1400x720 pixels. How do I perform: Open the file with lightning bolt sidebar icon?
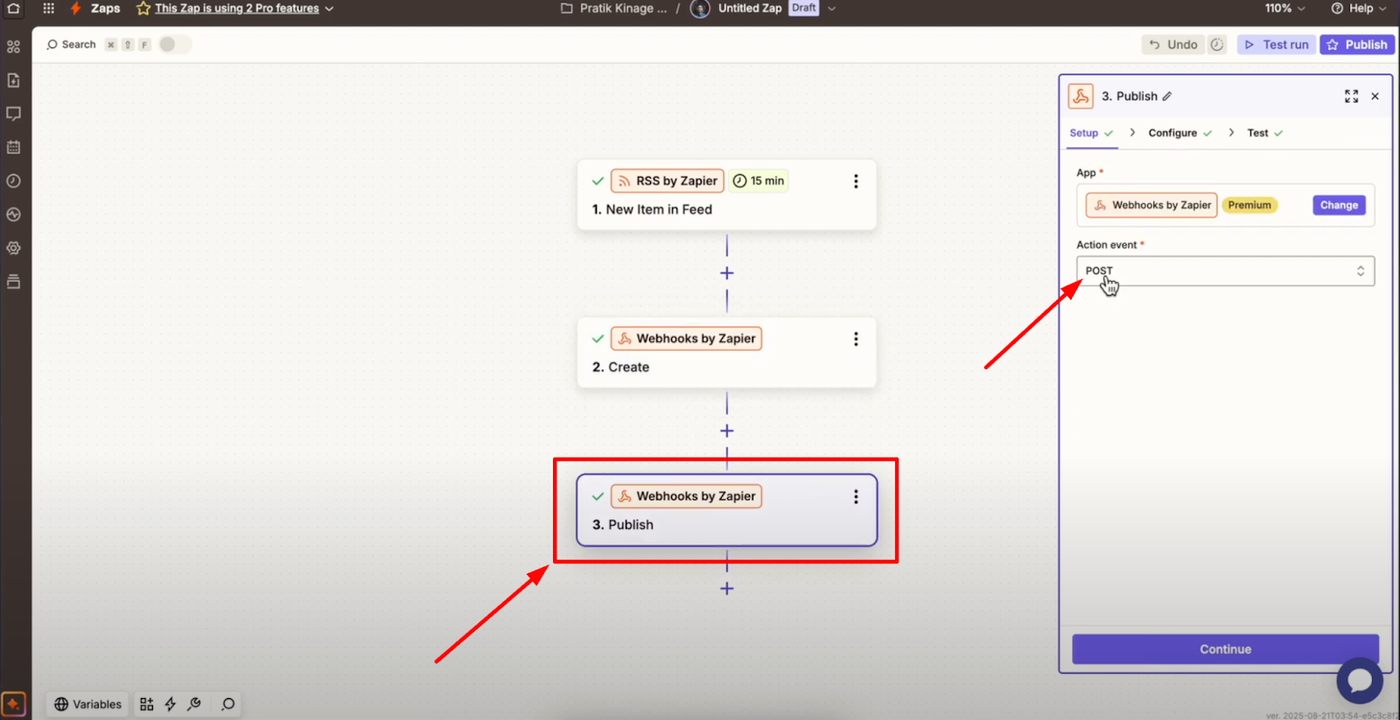click(x=14, y=80)
